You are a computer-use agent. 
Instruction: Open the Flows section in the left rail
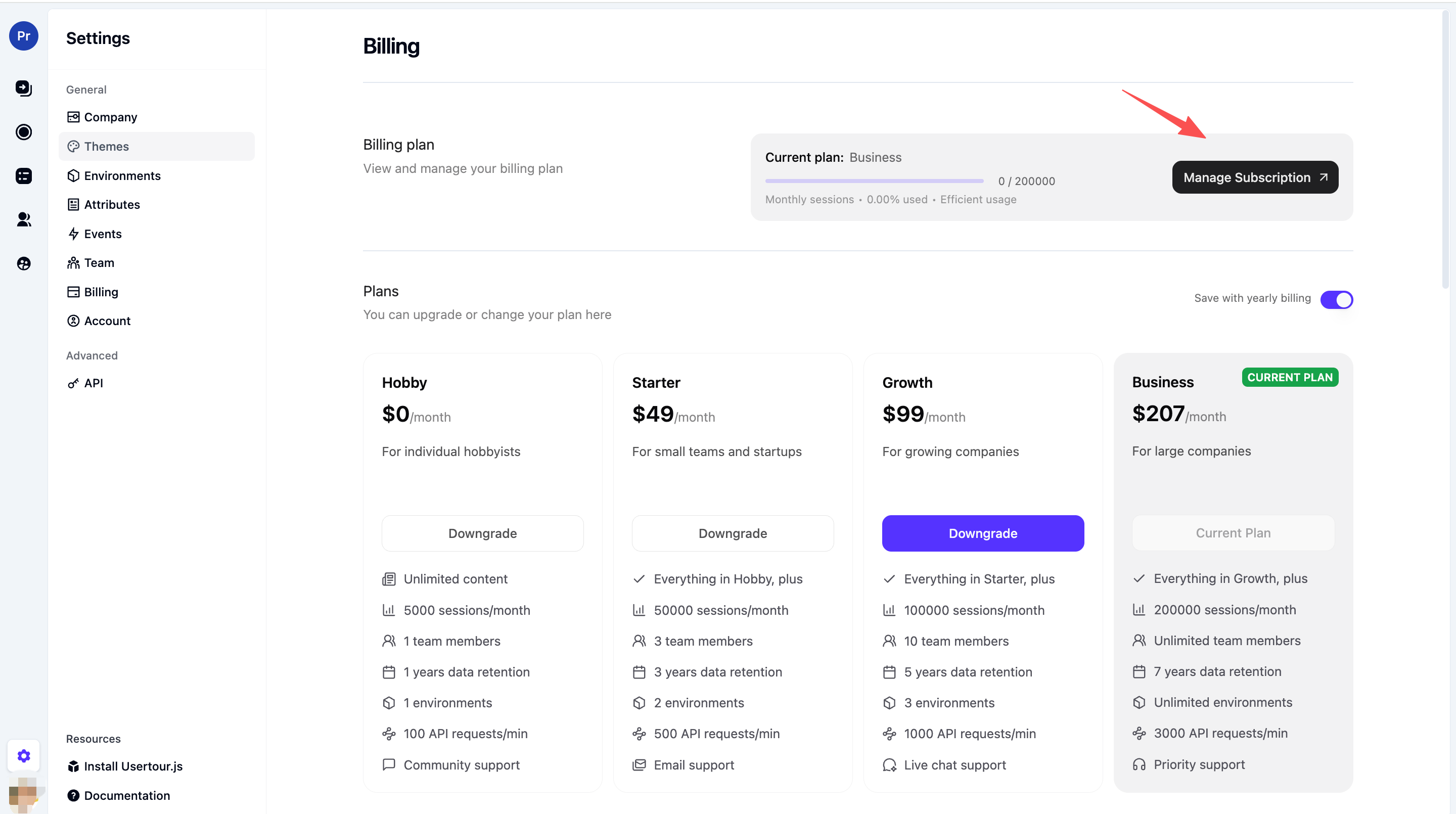[x=24, y=88]
